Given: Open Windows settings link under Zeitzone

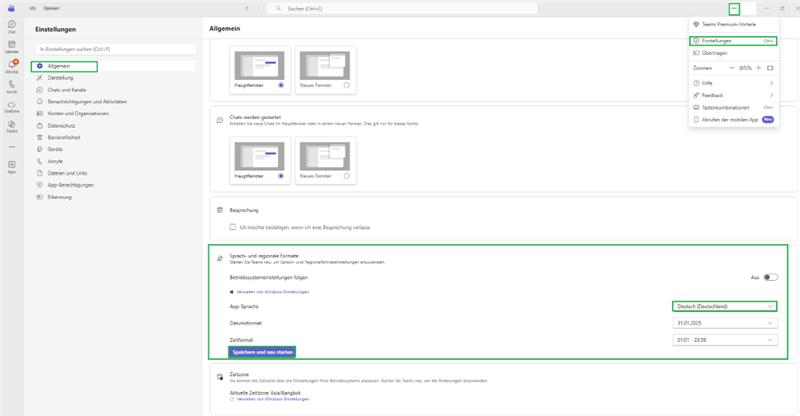Looking at the screenshot, I should pos(272,399).
